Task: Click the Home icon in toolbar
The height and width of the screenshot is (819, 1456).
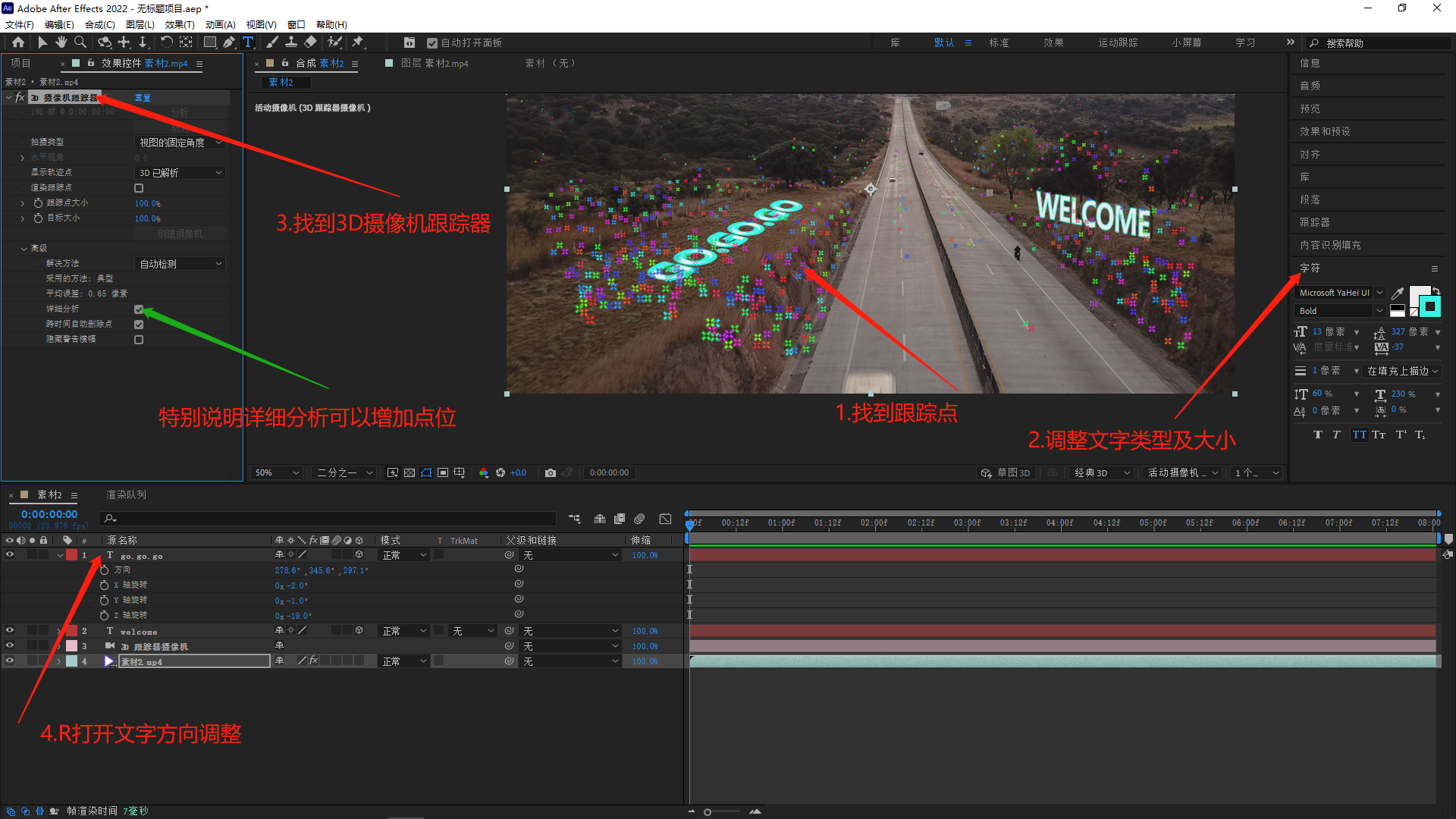Action: 18,42
